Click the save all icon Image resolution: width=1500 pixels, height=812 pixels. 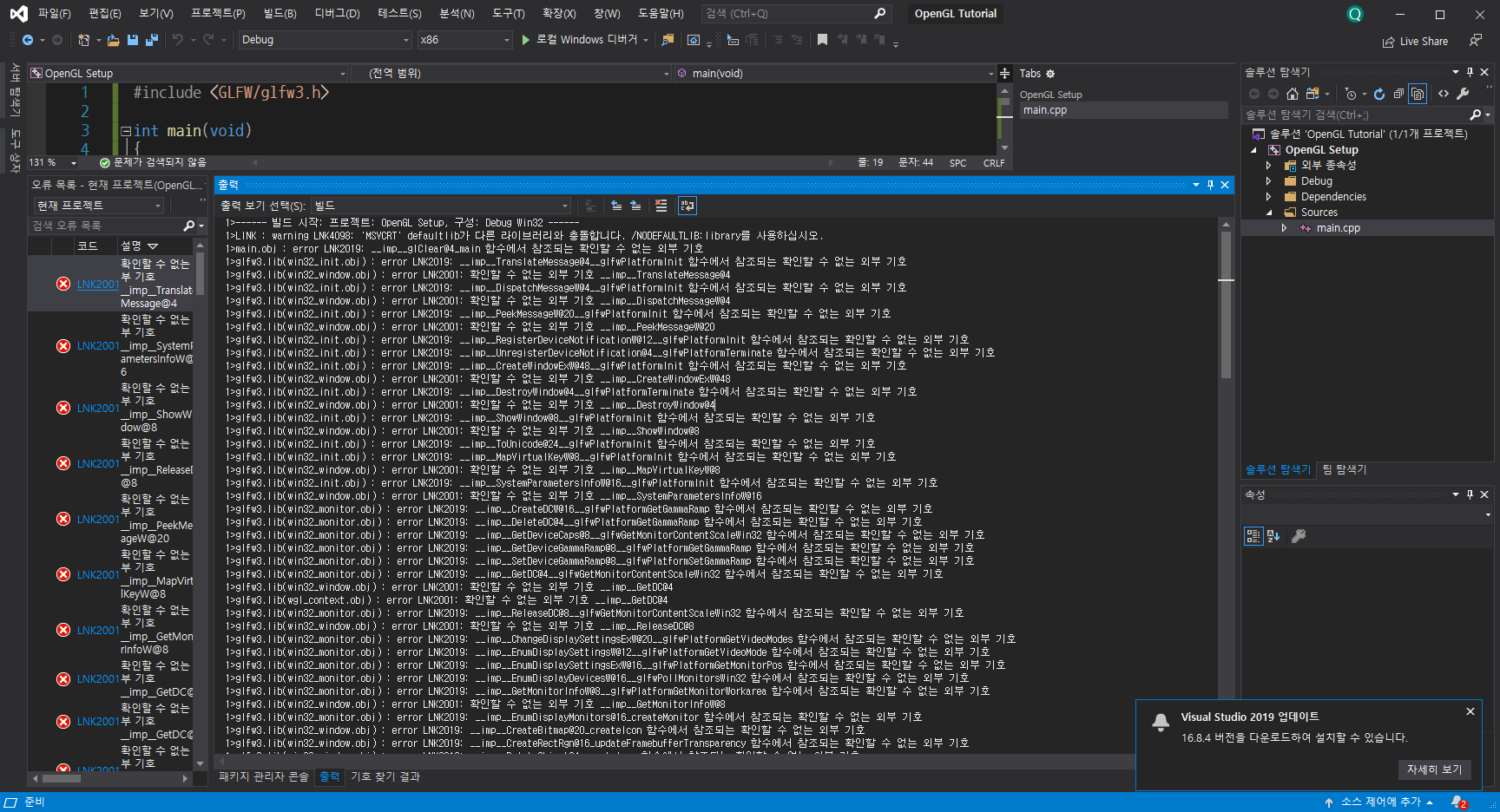click(x=152, y=40)
